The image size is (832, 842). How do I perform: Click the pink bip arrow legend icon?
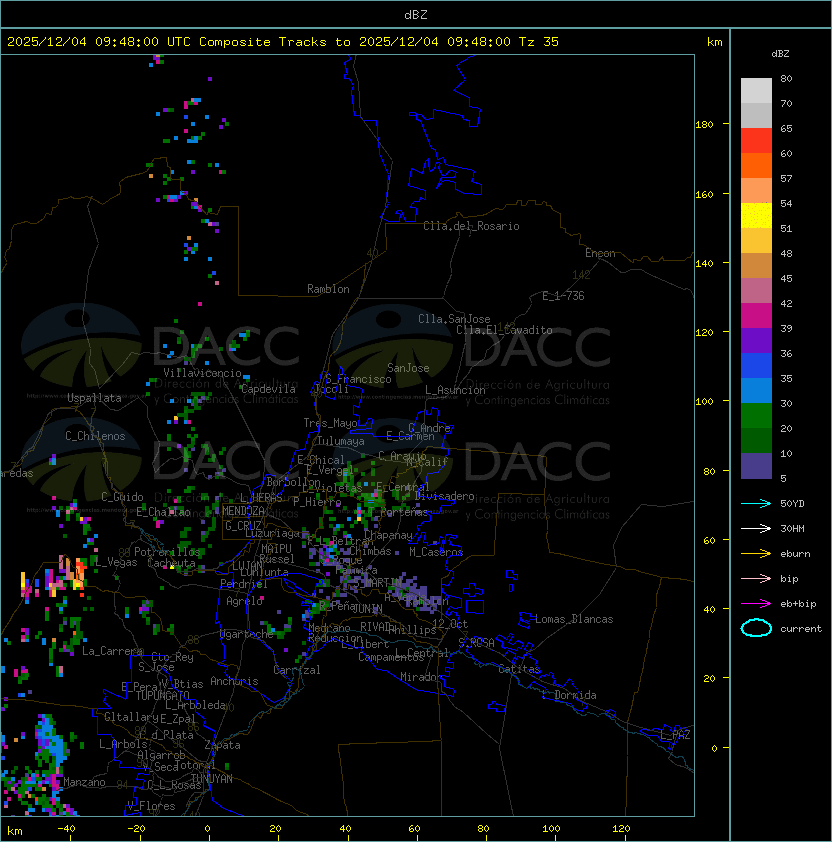click(x=756, y=578)
